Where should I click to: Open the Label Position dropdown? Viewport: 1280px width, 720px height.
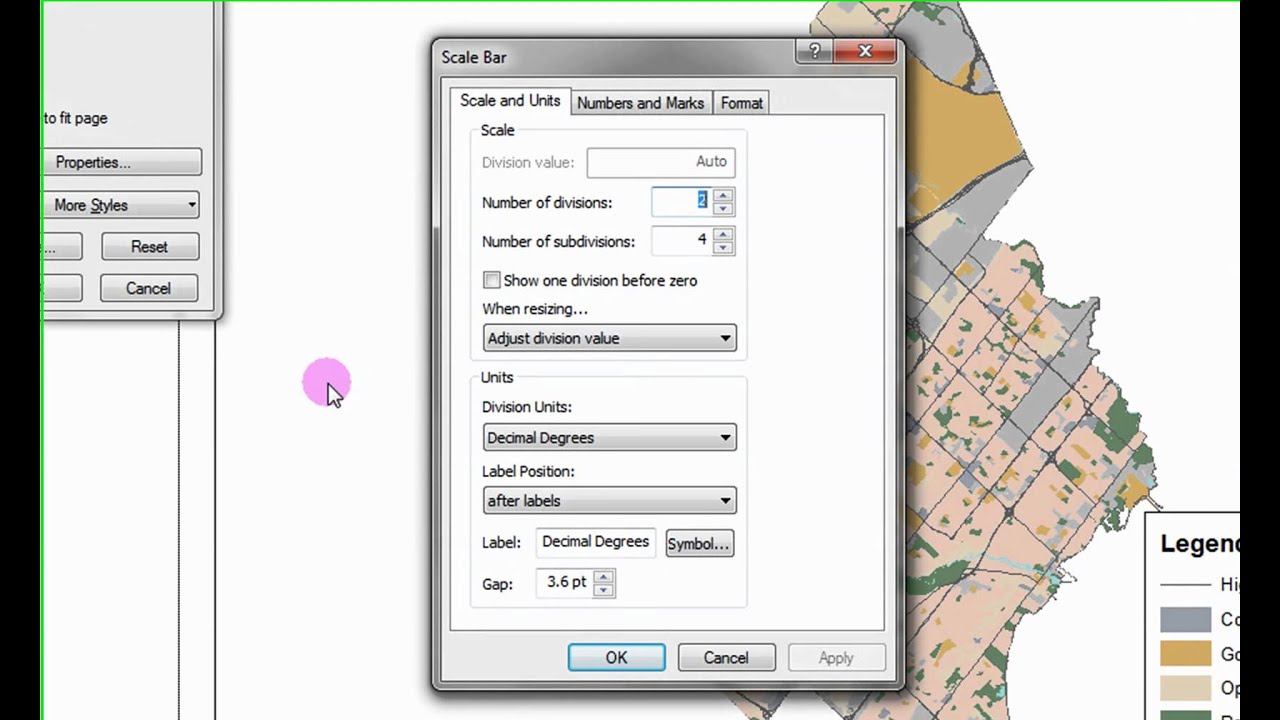(609, 501)
